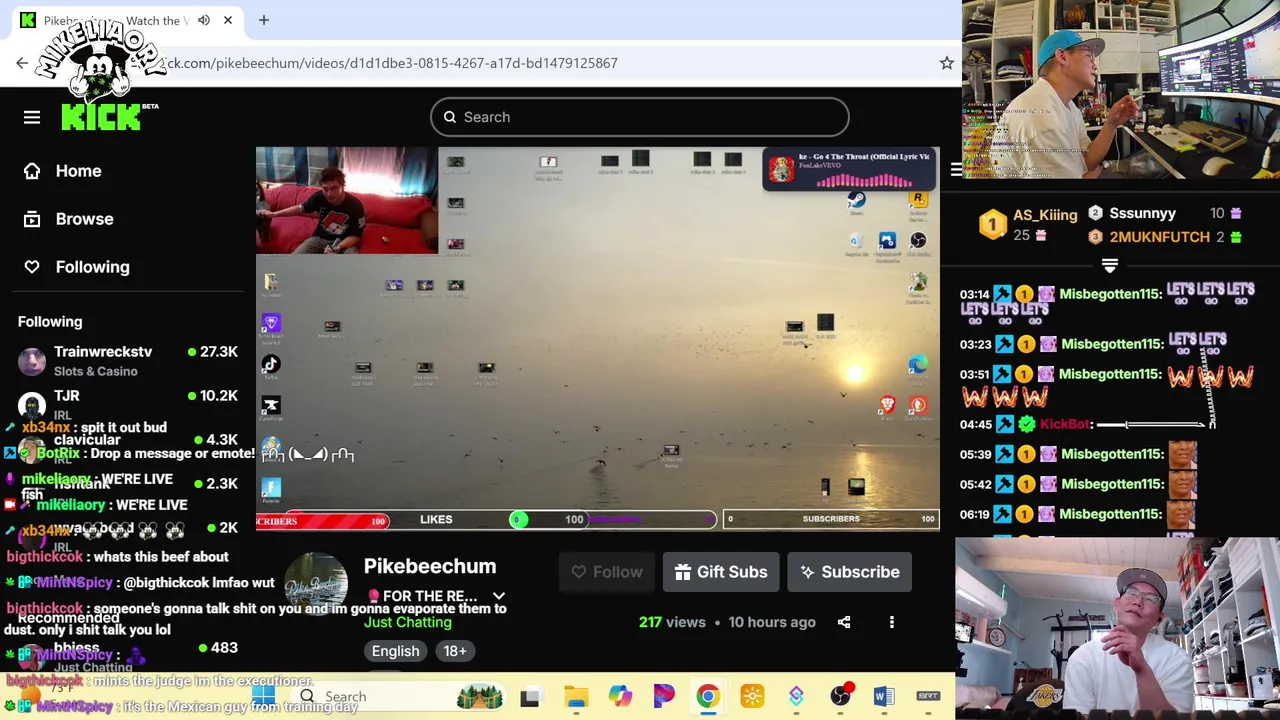
Task: Share the video via share icon
Action: pos(844,622)
